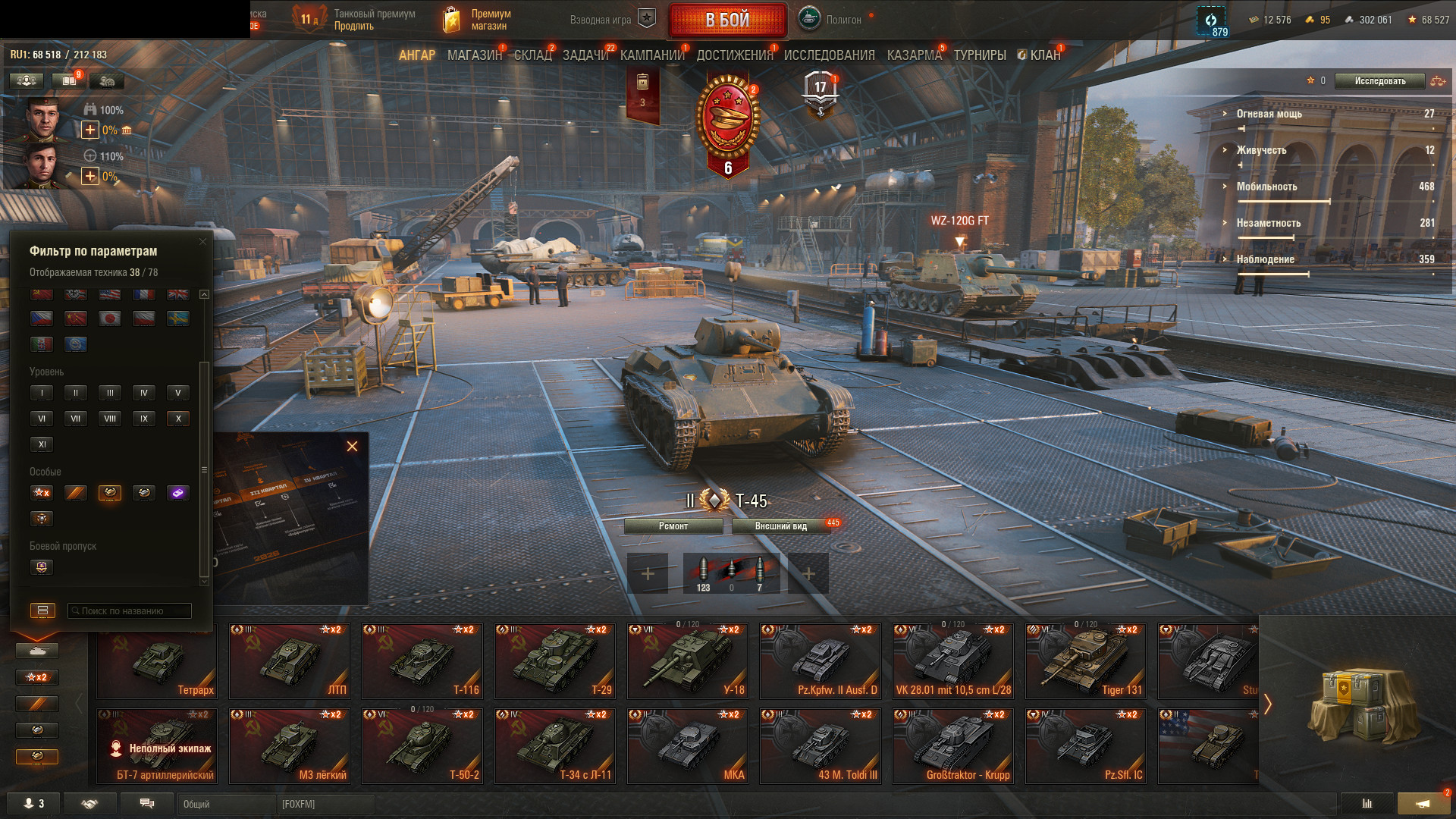Toggle the two-row carousel layout icon
Screen dimensions: 1456x819
(42, 610)
